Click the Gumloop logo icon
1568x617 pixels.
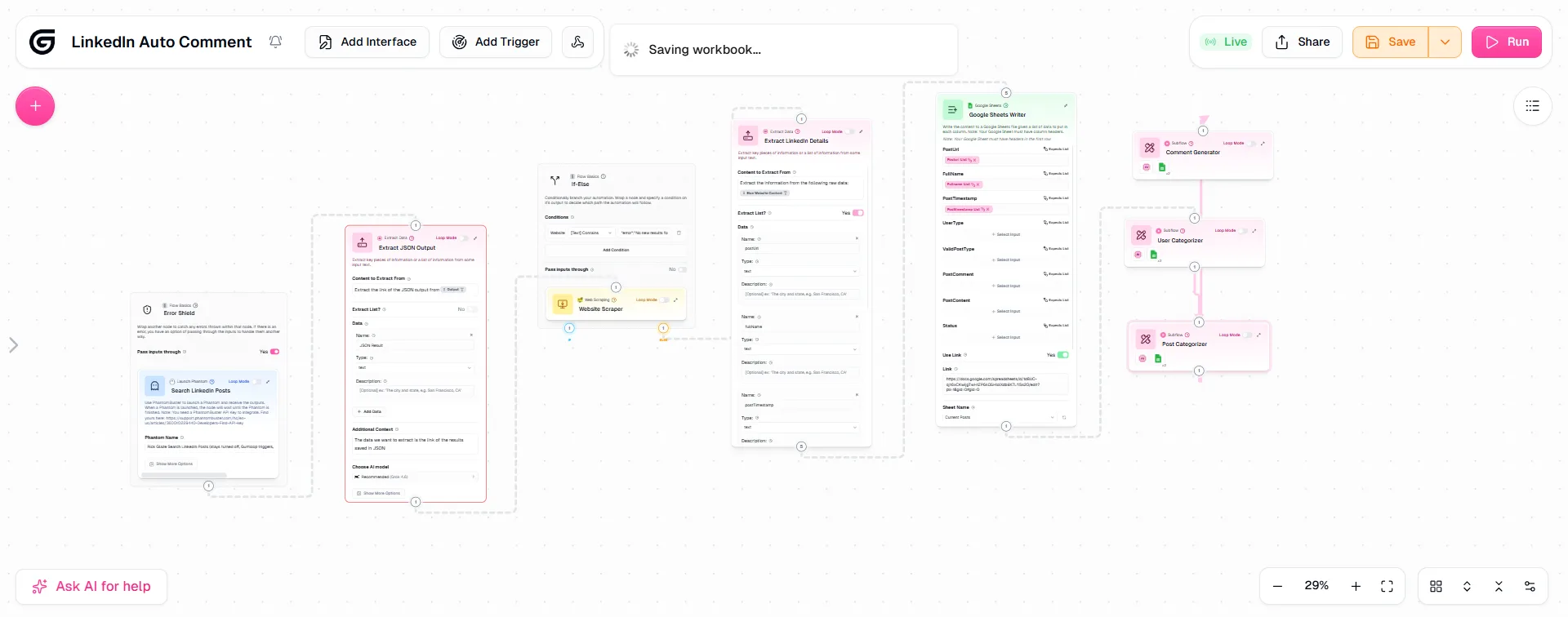pos(42,42)
